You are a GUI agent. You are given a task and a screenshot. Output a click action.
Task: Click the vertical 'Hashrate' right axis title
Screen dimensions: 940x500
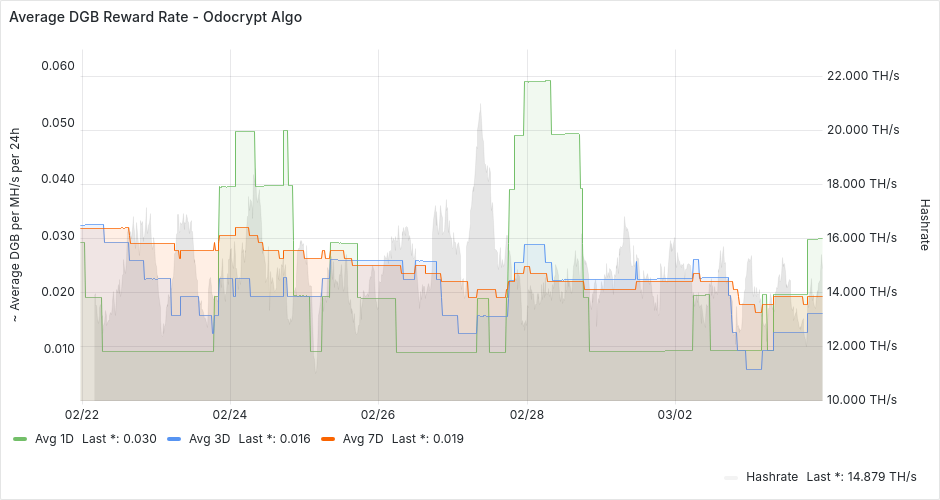pos(924,224)
